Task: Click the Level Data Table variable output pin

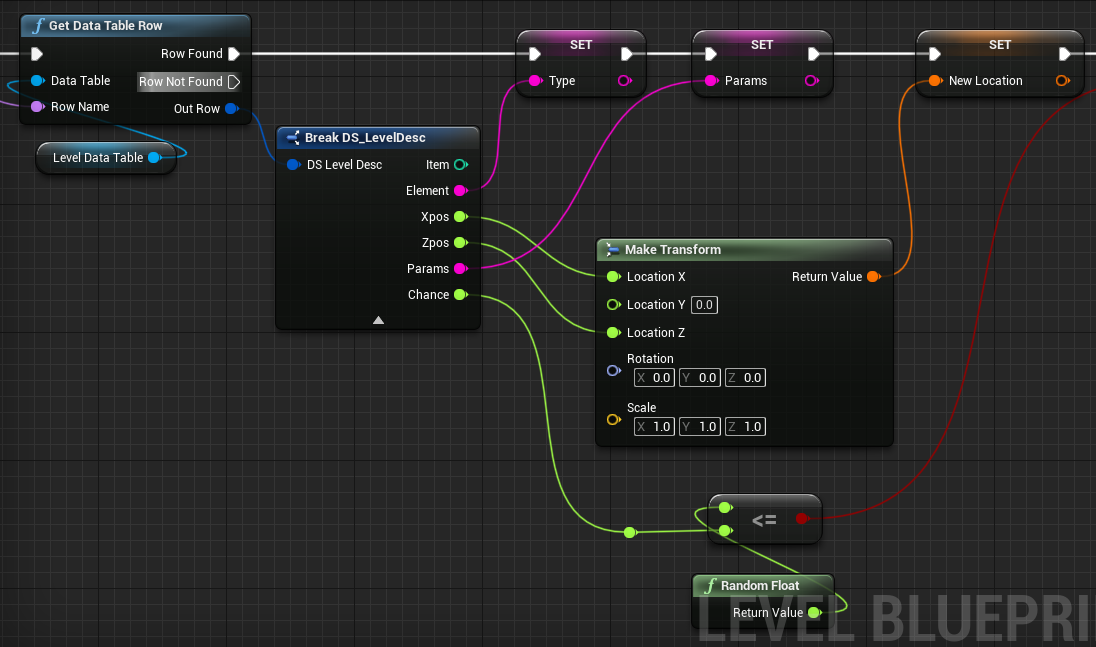Action: coord(154,158)
